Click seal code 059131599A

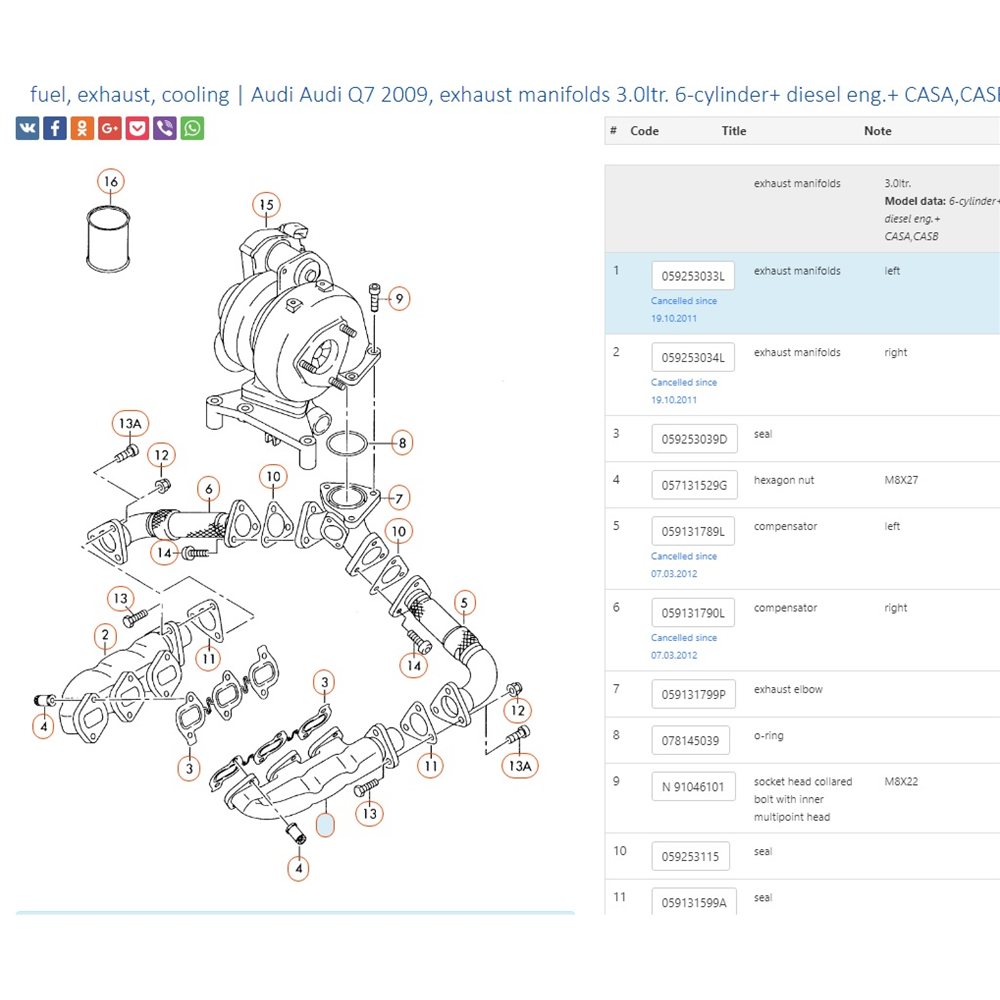[x=695, y=902]
